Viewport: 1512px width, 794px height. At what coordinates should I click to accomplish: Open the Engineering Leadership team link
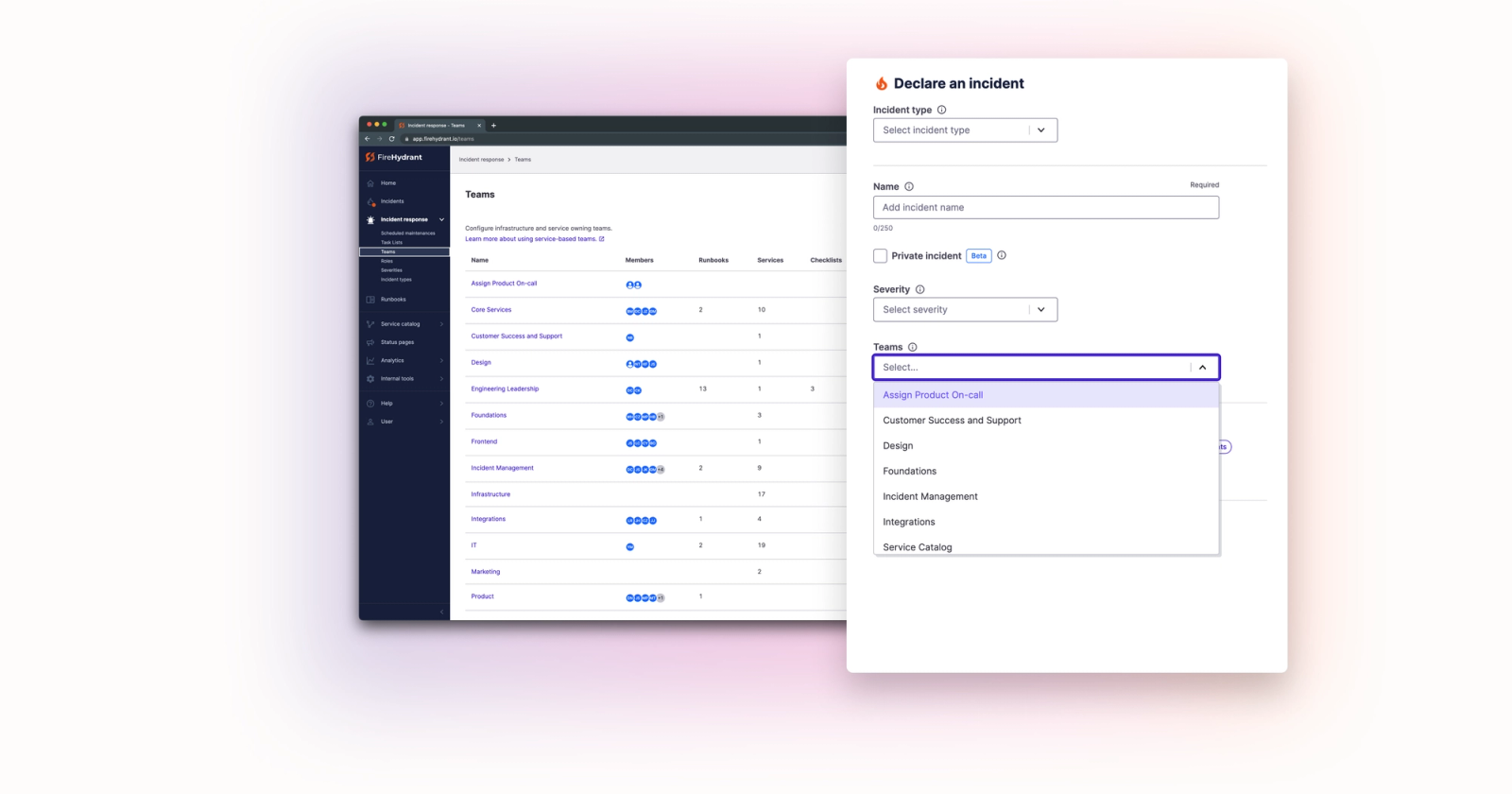pyautogui.click(x=505, y=389)
